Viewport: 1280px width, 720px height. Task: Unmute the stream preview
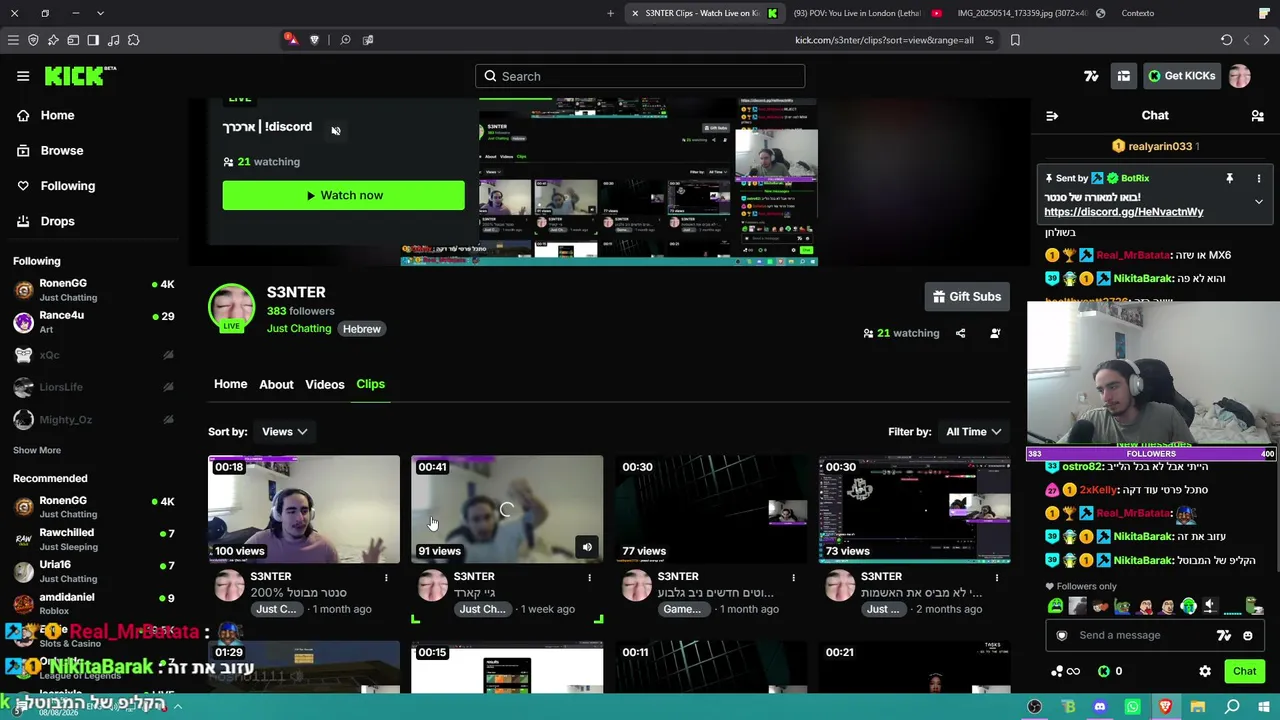336,131
